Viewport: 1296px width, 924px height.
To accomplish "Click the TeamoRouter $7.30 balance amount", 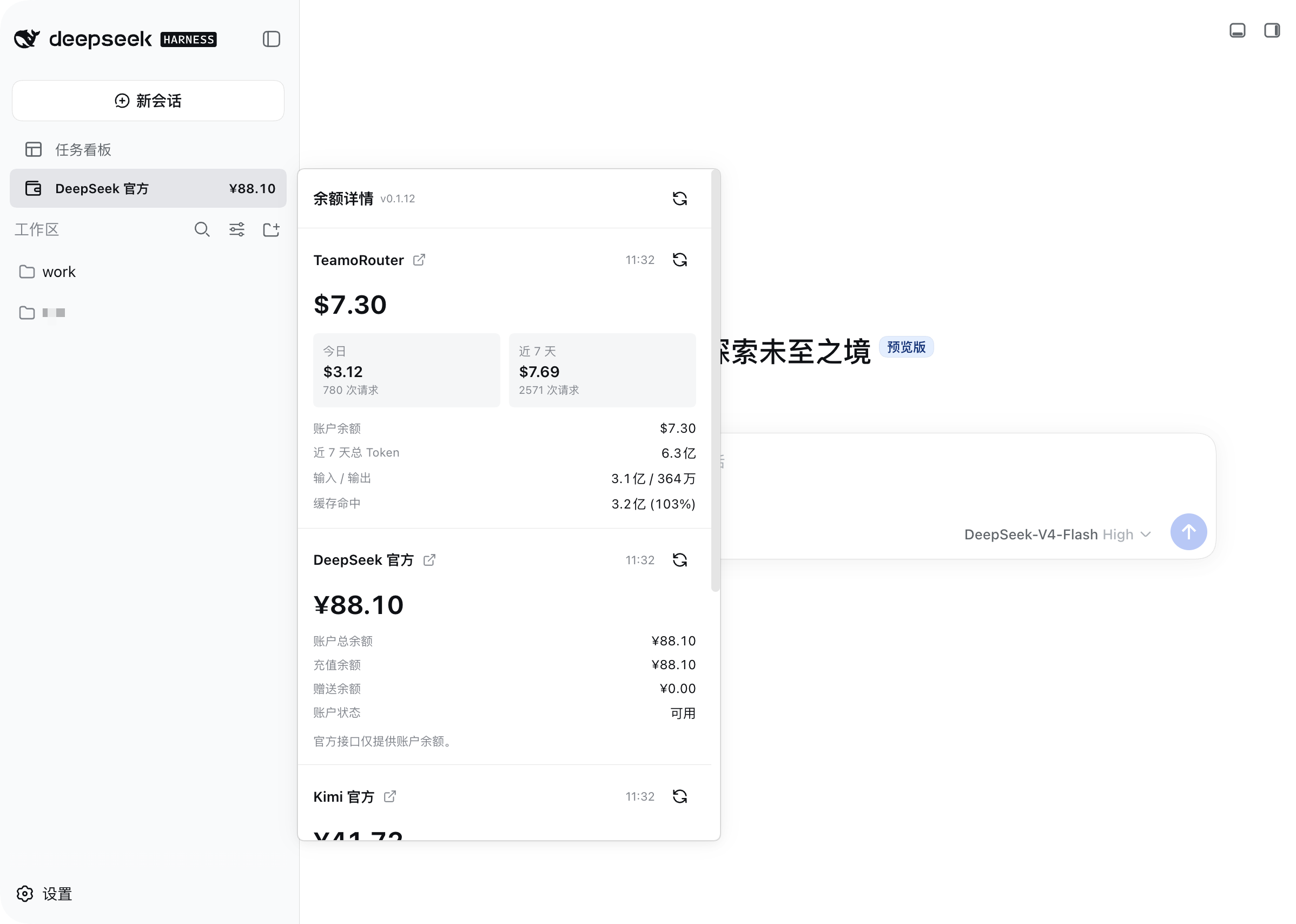I will click(x=350, y=305).
